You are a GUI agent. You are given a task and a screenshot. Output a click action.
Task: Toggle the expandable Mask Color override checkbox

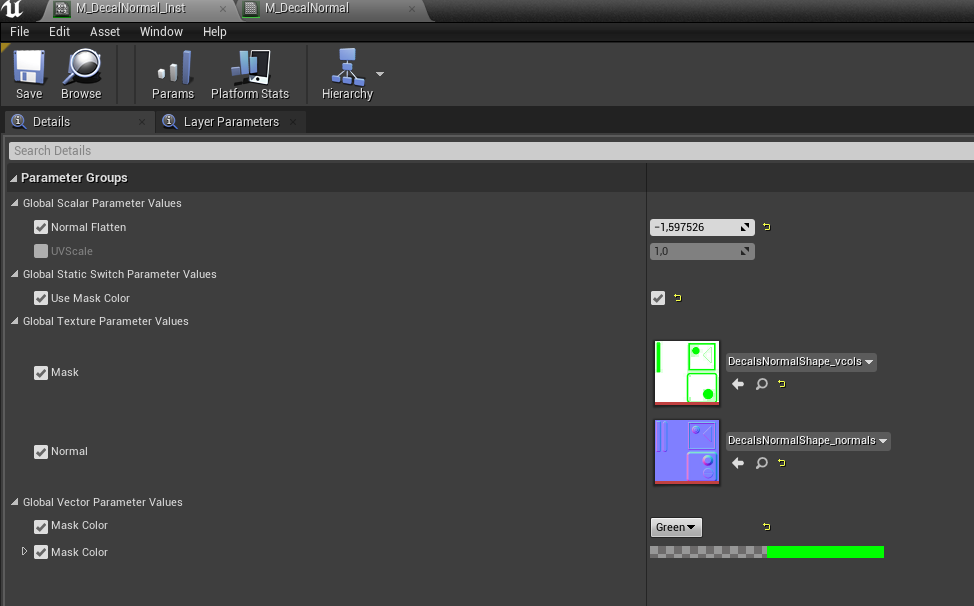41,552
